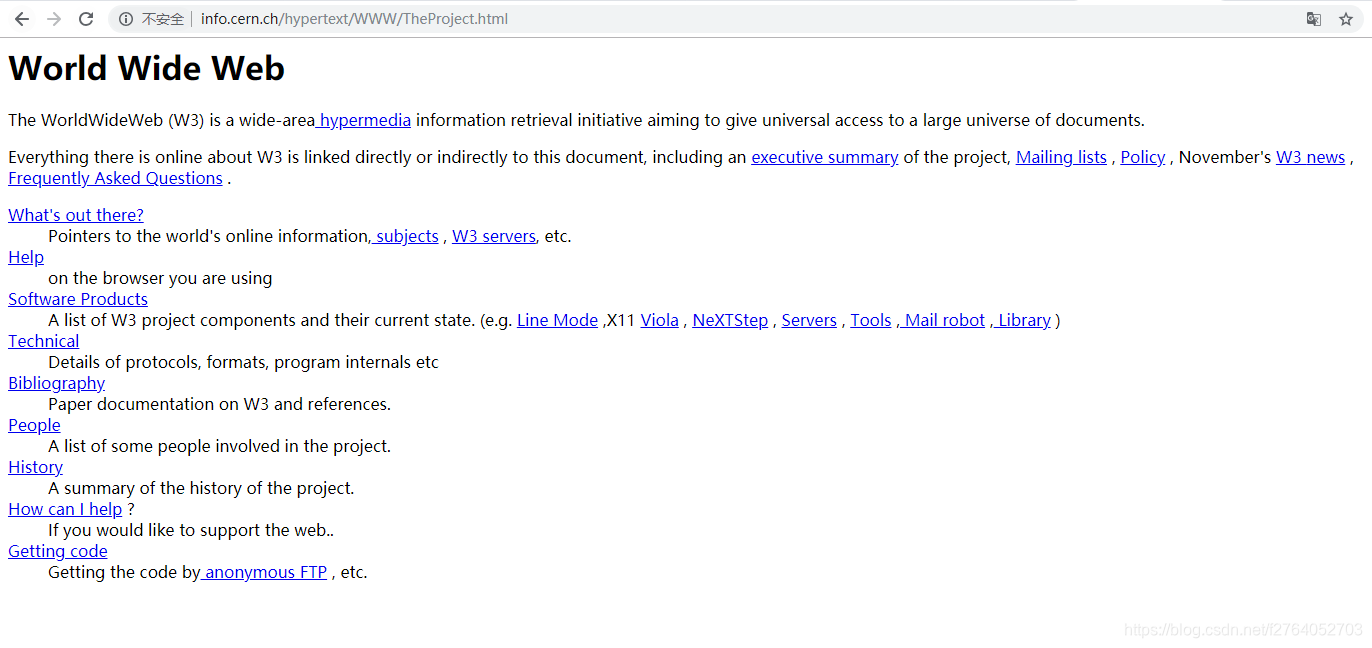Follow the Library link

click(x=1021, y=320)
